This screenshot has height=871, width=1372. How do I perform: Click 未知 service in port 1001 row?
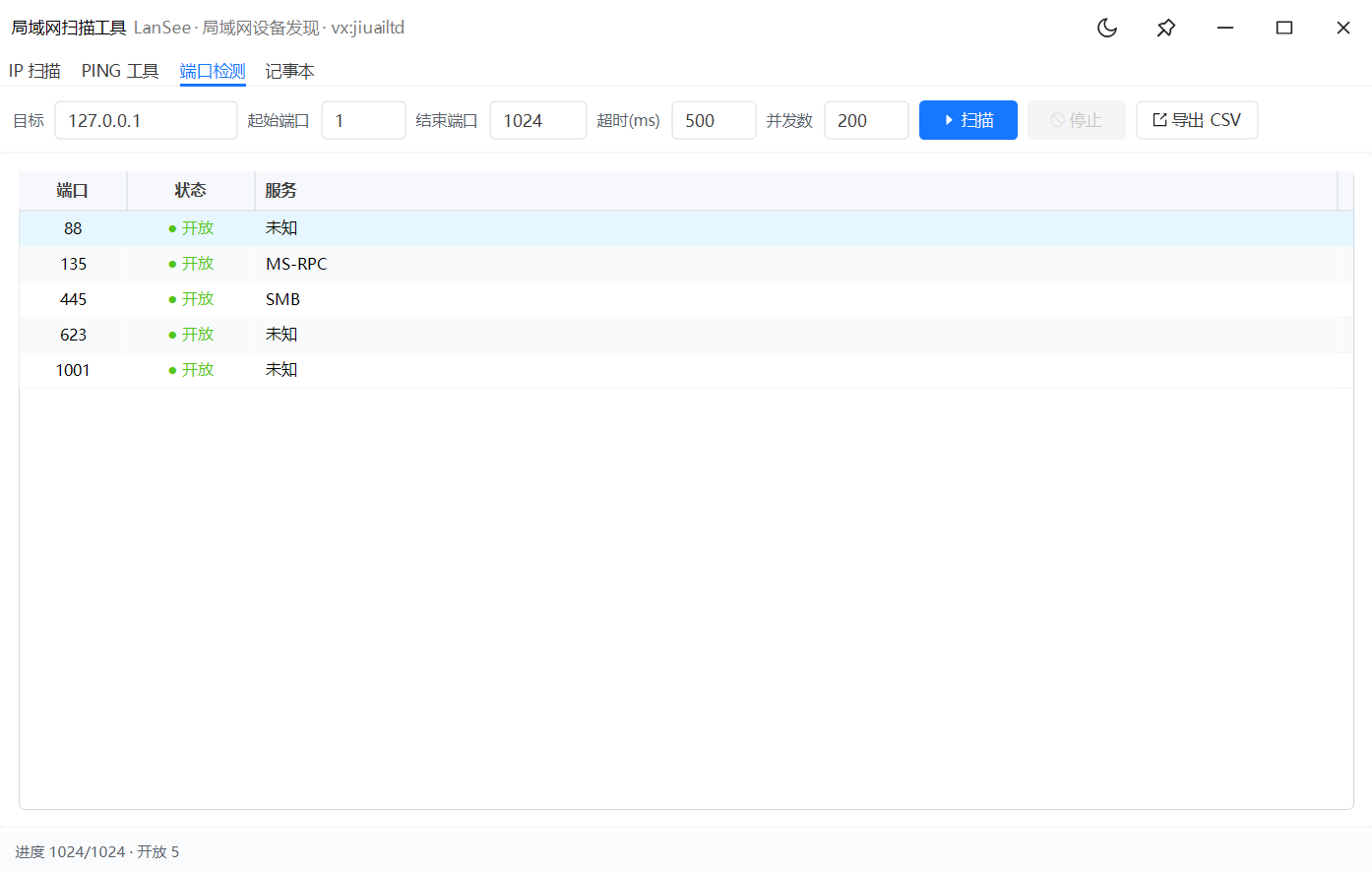281,370
